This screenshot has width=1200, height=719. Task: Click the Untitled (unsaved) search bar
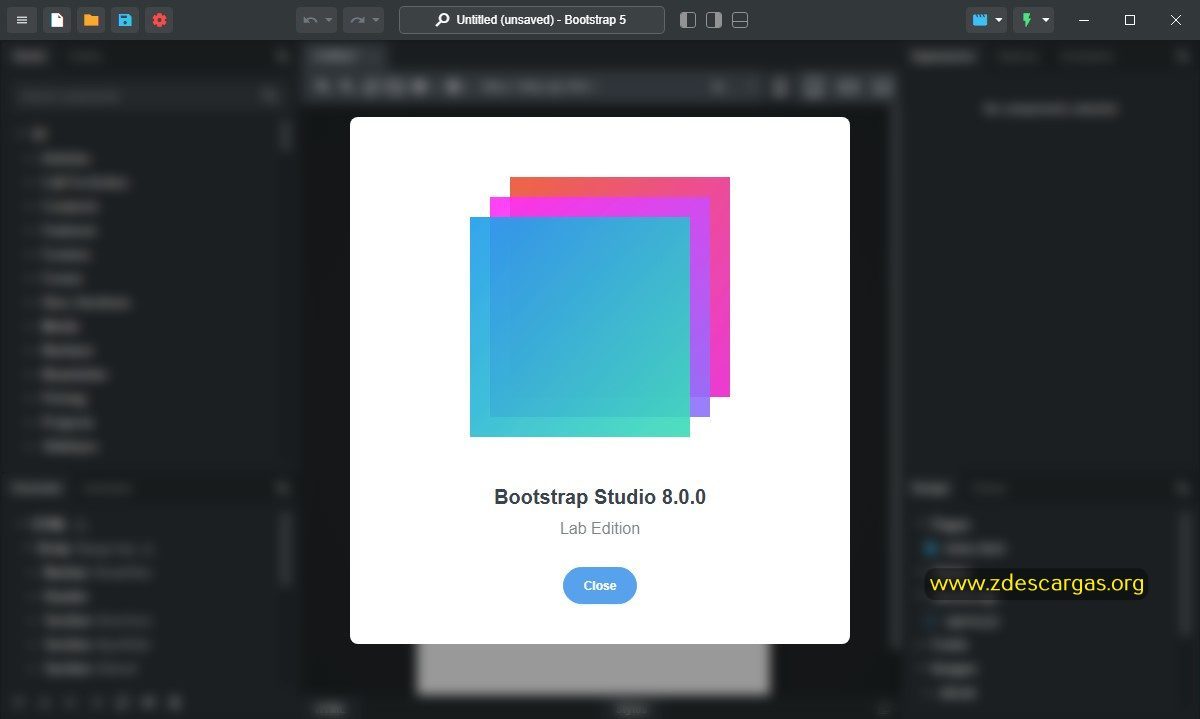(532, 20)
